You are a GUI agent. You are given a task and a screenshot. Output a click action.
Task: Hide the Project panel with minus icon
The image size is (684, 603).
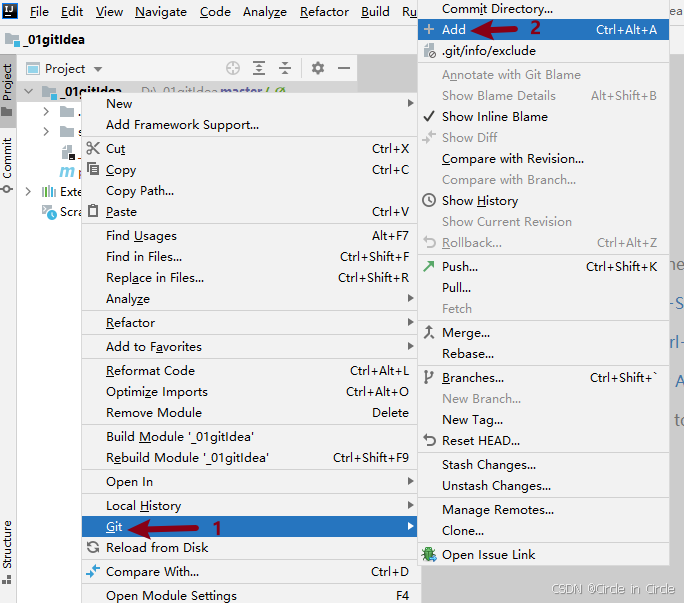344,68
